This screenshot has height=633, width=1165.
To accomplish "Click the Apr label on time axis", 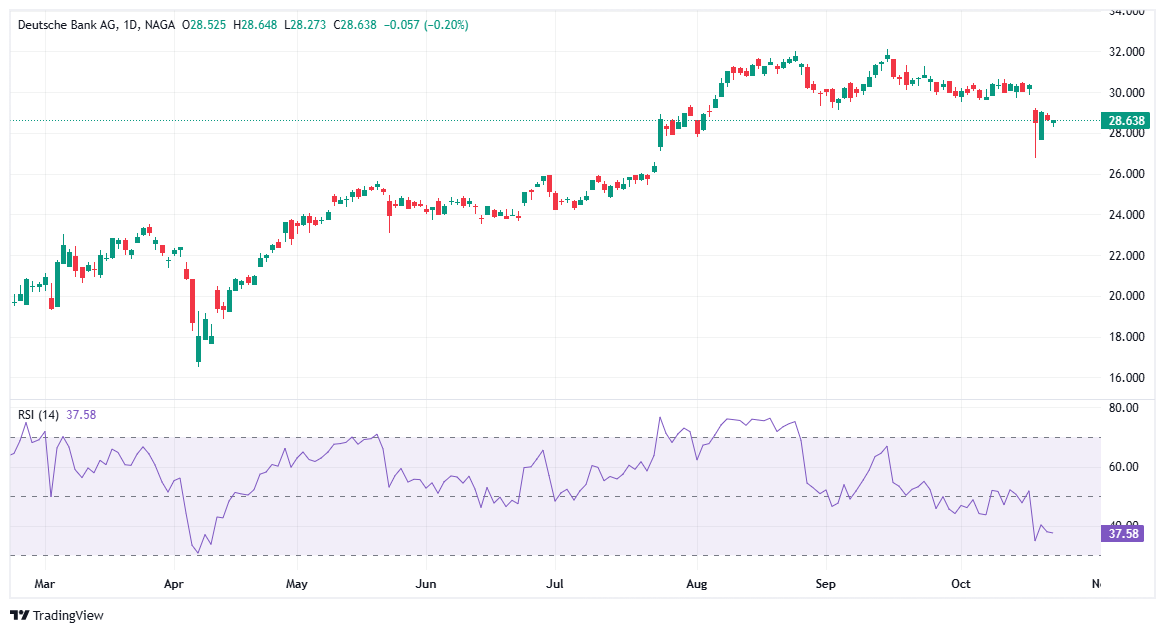I will pos(174,584).
